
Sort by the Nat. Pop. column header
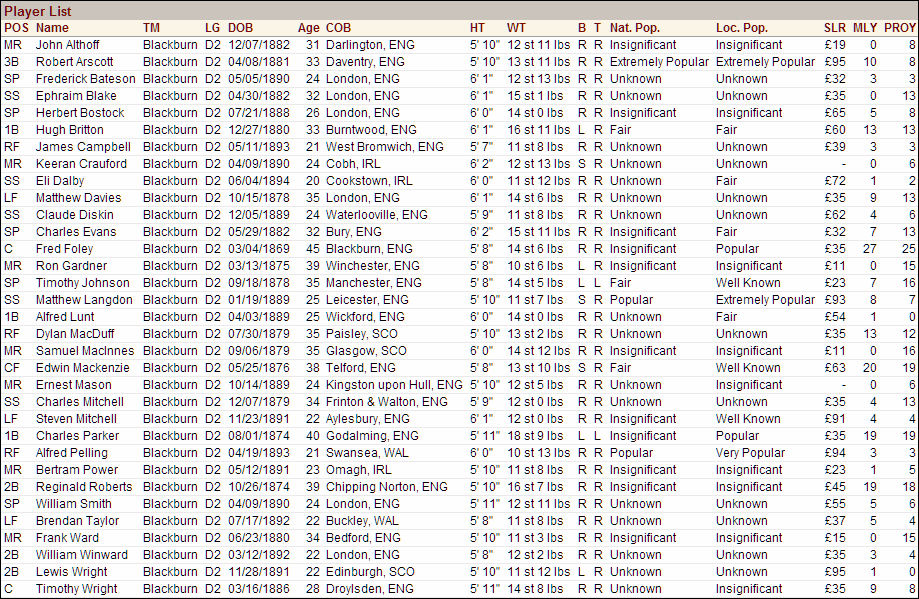[x=635, y=28]
